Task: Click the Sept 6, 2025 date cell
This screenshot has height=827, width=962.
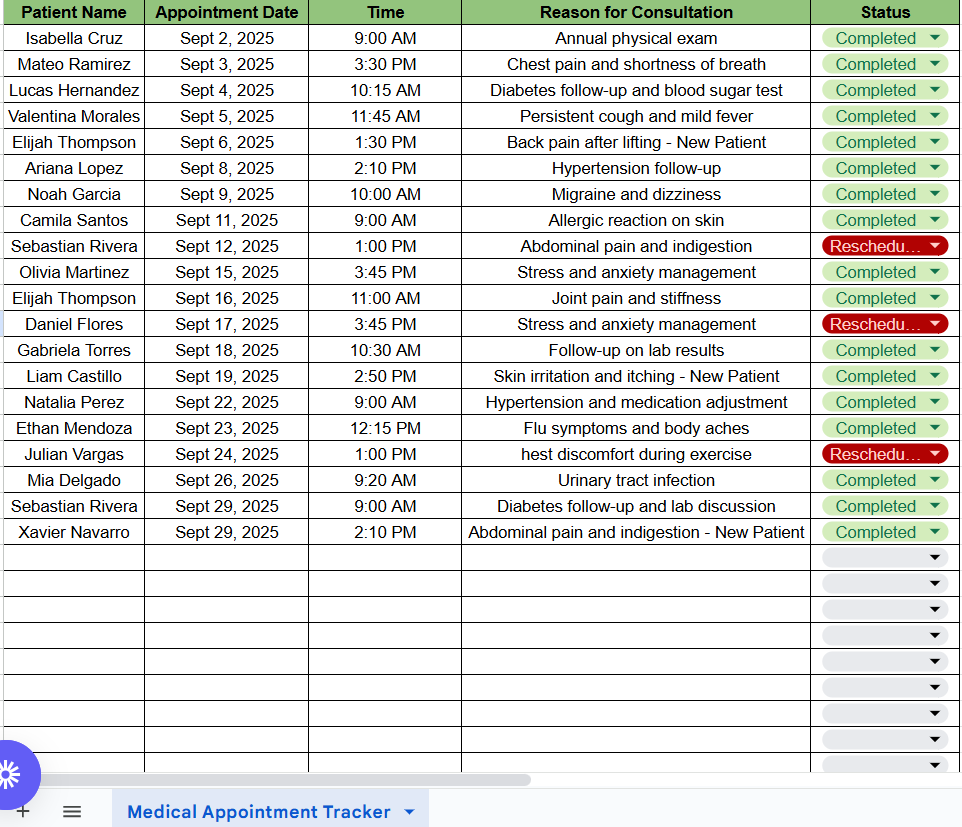Action: [x=226, y=142]
